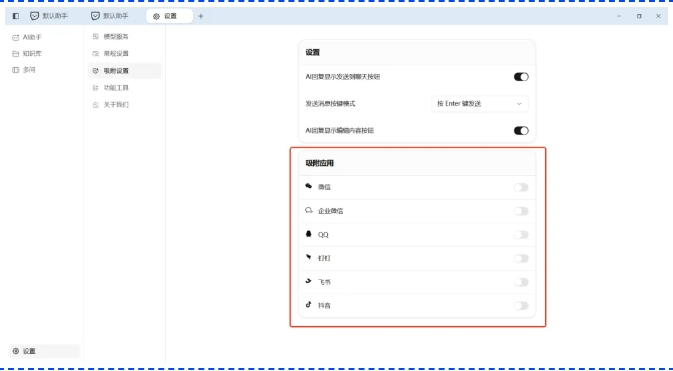The height and width of the screenshot is (371, 673).
Task: Enable the 钉钉 attach toggle
Action: click(x=521, y=258)
